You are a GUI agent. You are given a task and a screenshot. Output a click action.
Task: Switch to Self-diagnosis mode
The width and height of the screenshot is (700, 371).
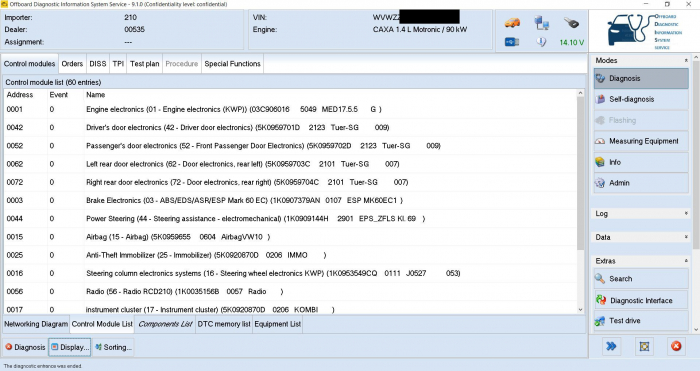coord(641,100)
